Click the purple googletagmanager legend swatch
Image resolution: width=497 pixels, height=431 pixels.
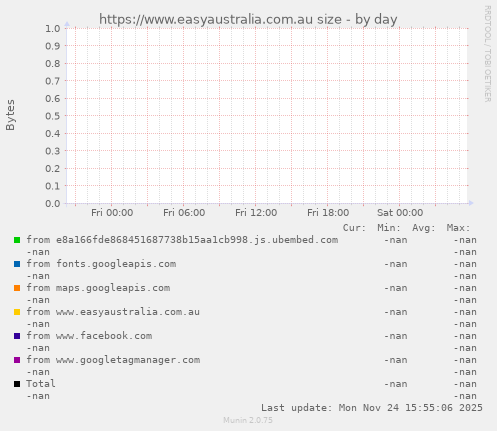17,360
